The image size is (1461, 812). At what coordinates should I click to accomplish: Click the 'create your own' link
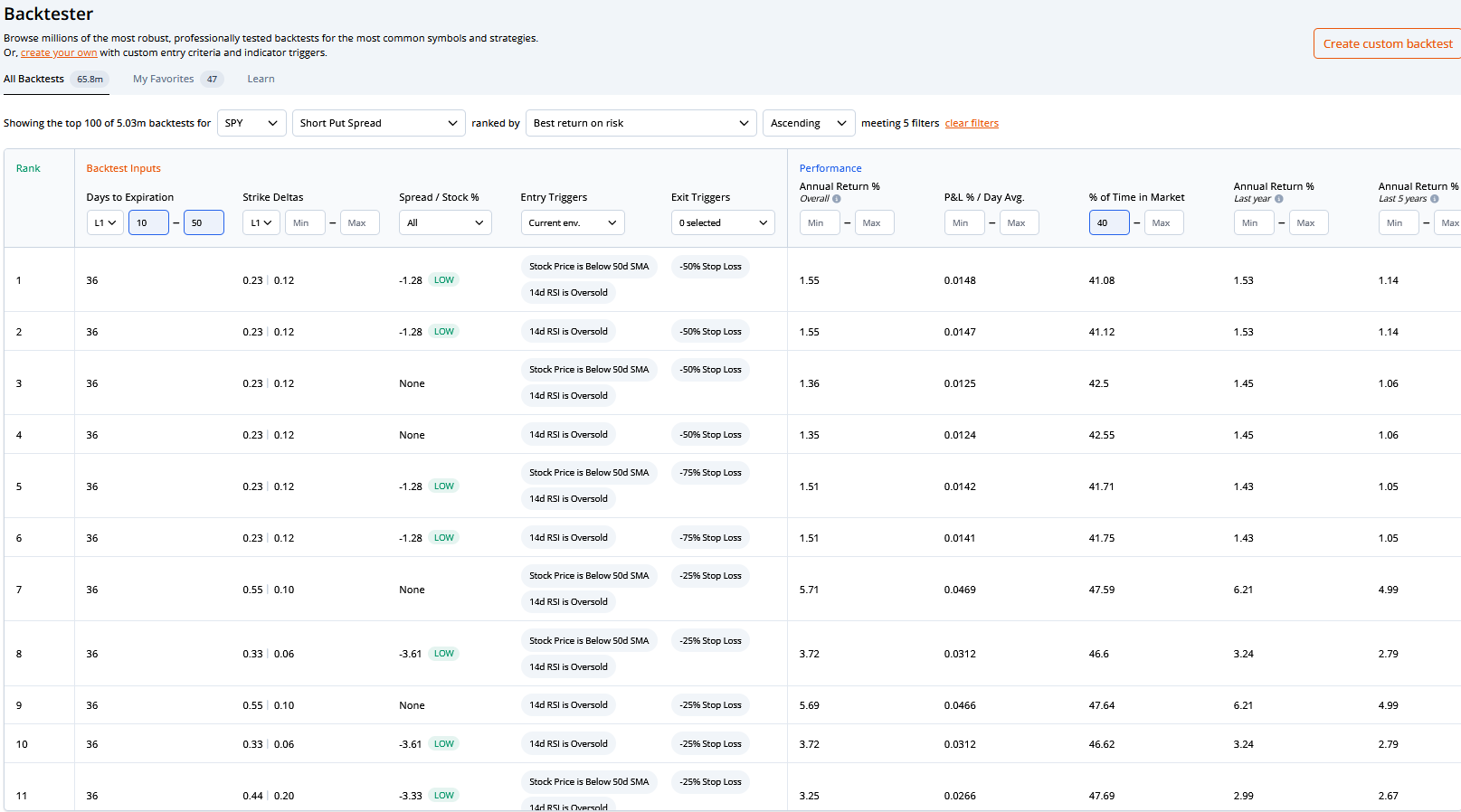coord(59,53)
